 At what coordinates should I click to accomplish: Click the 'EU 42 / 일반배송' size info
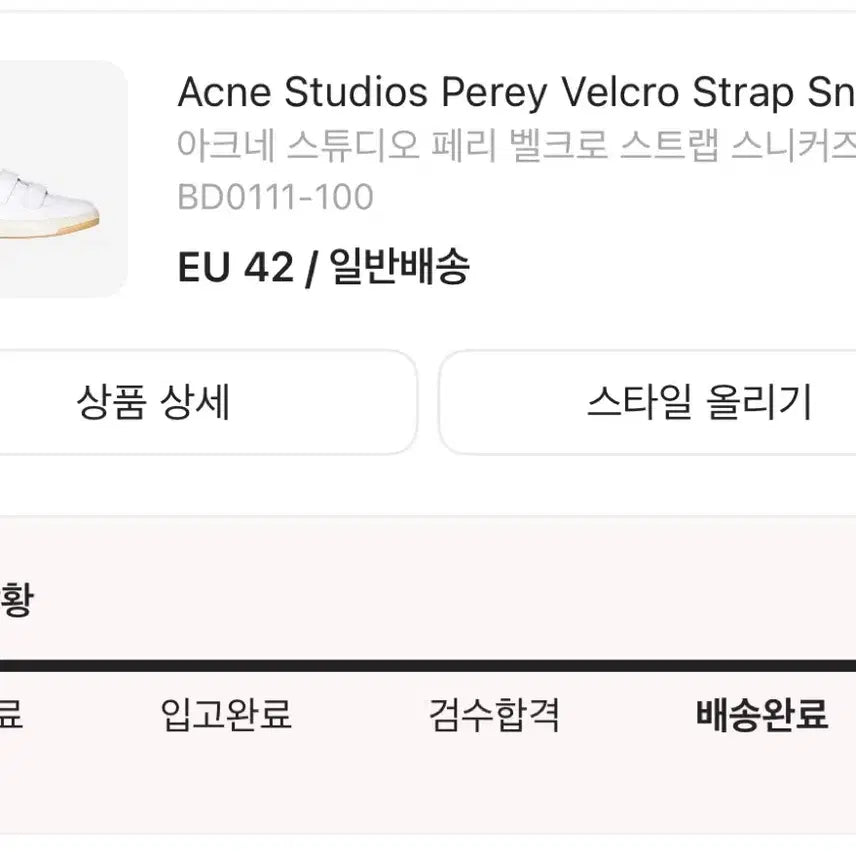(327, 267)
